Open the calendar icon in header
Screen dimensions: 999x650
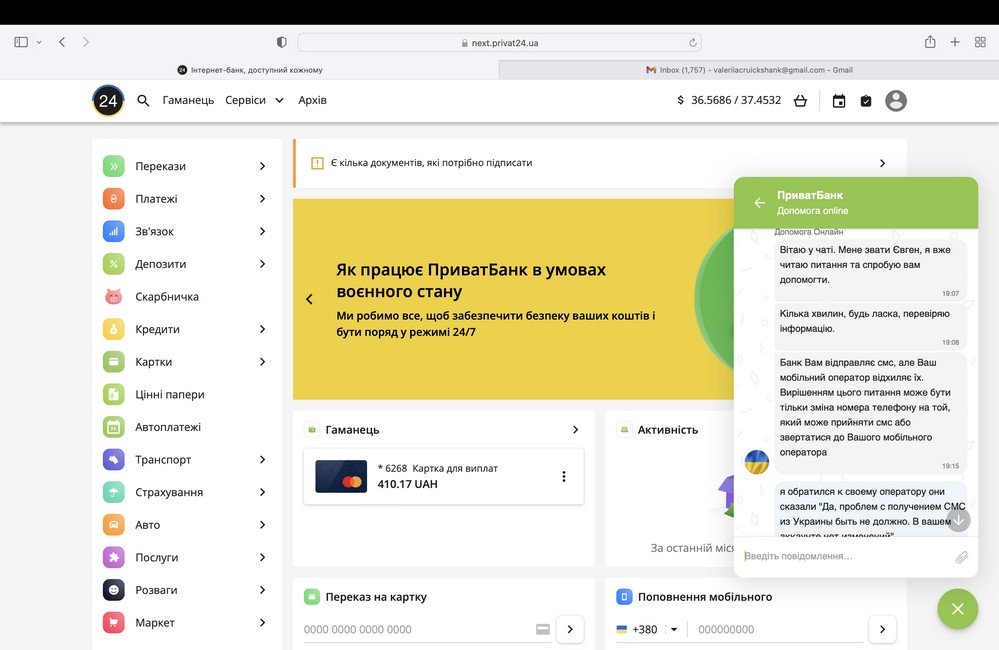(839, 101)
